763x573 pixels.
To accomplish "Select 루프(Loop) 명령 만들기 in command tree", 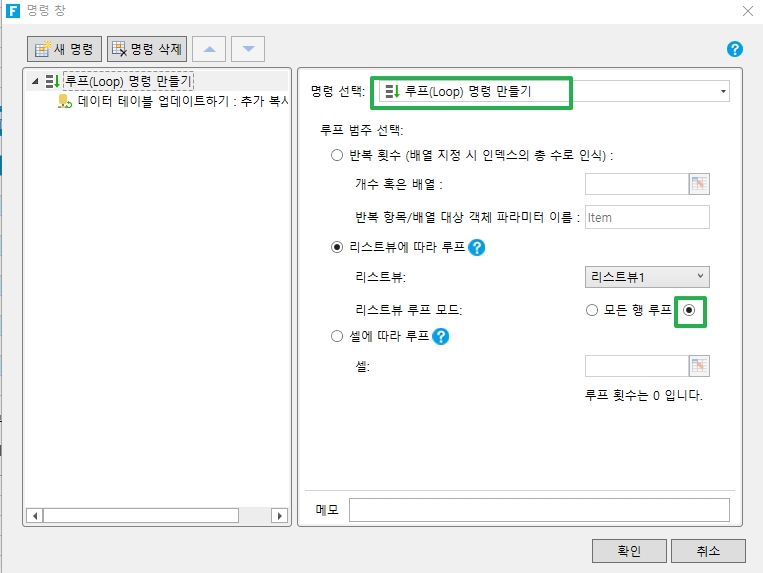I will [x=128, y=81].
